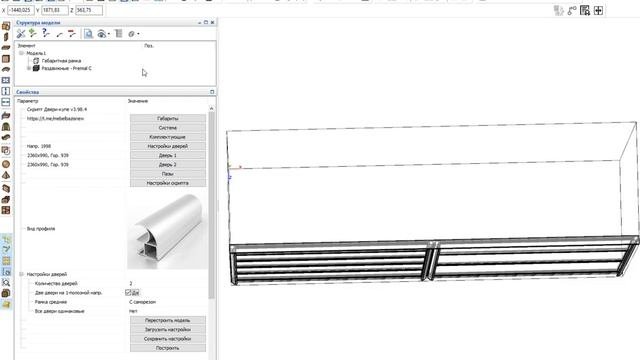Viewport: 640px width, 360px height.
Task: Click the document search icon at top right
Action: coord(585,11)
